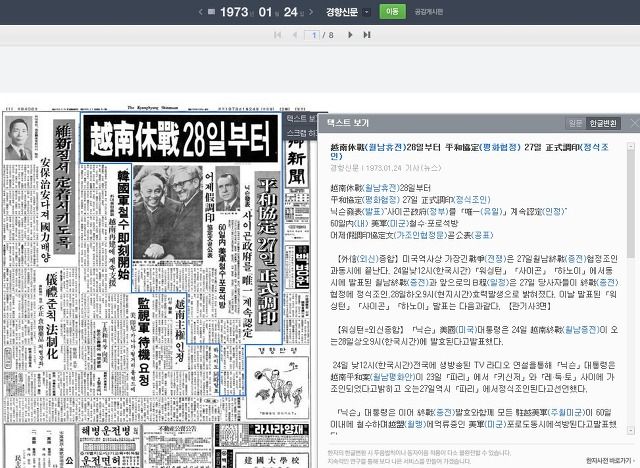
Task: Click 정식조인 link in second summary line
Action: point(471,200)
